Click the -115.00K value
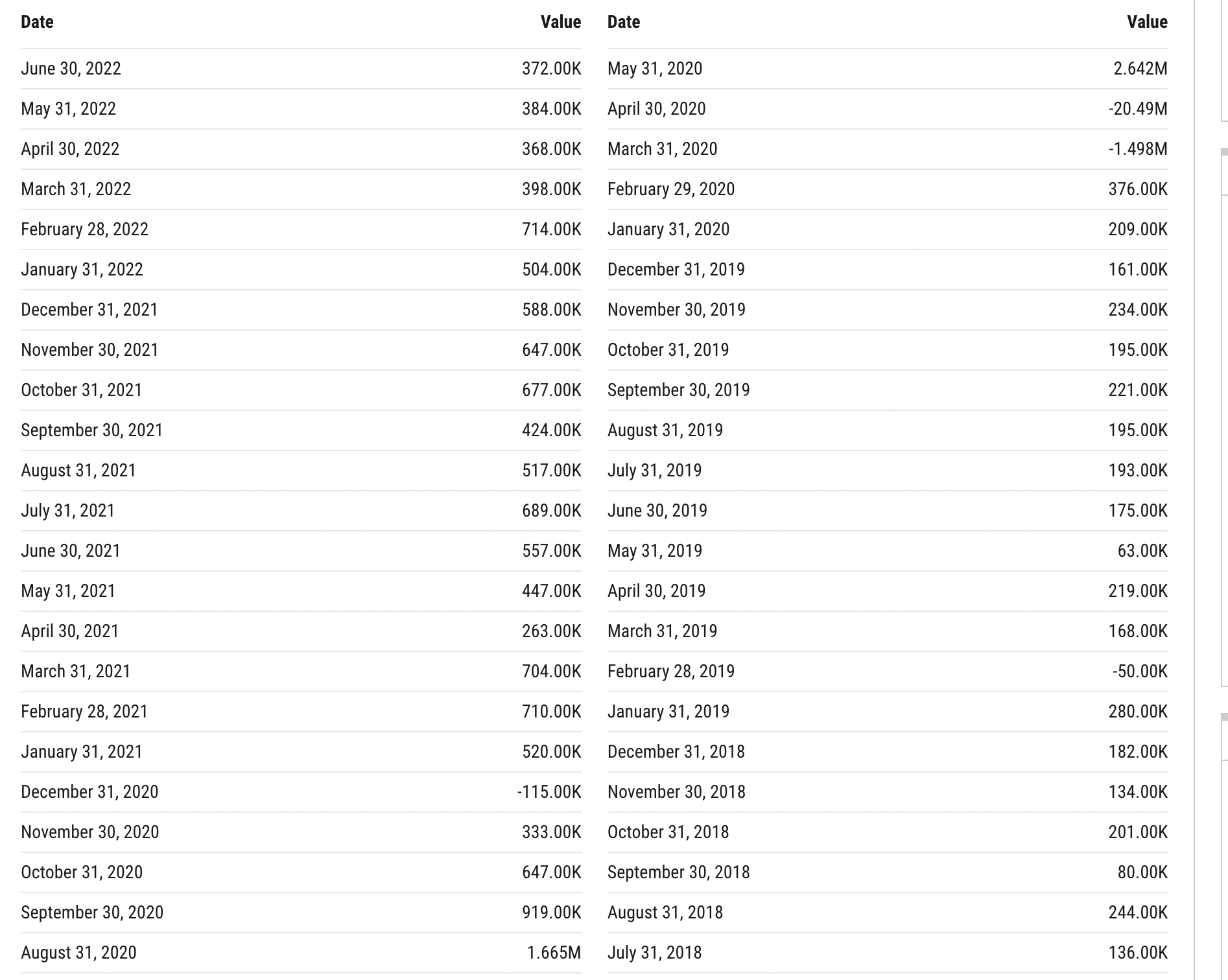This screenshot has height=980, width=1228. pos(549,792)
